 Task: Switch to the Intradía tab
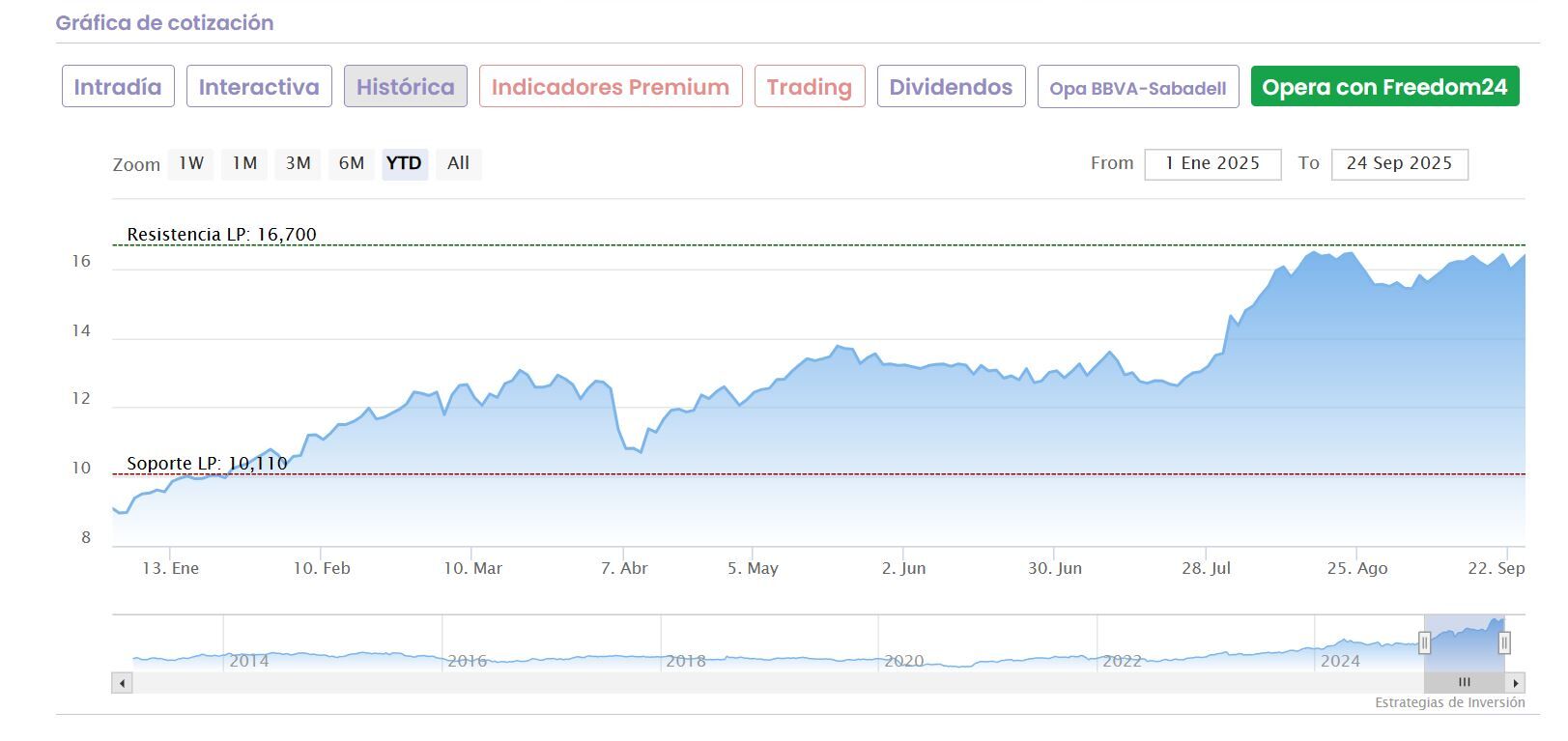(118, 87)
